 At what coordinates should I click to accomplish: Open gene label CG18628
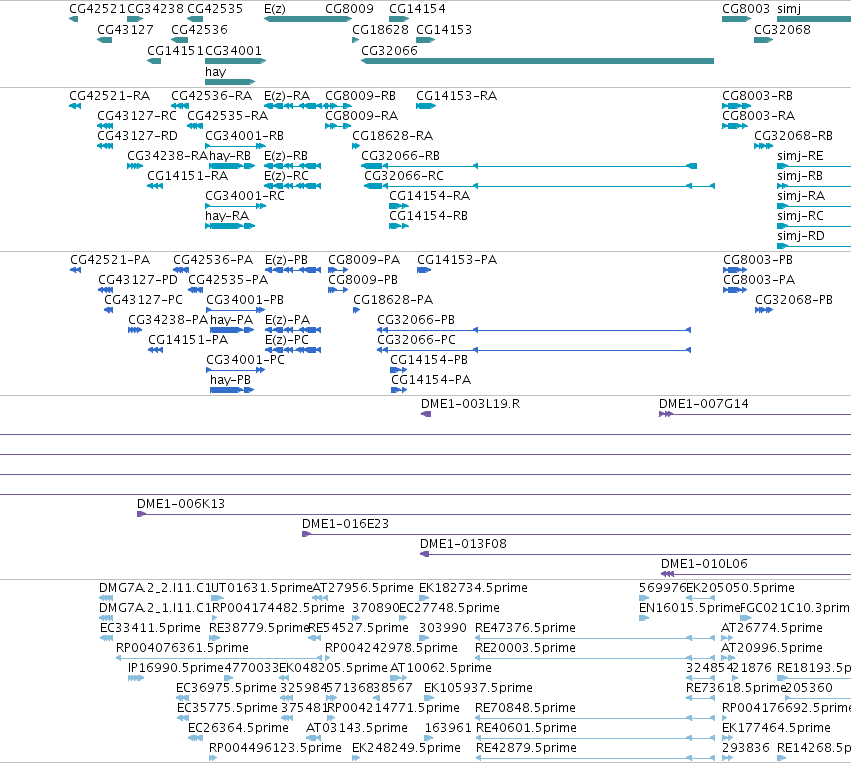pos(380,29)
